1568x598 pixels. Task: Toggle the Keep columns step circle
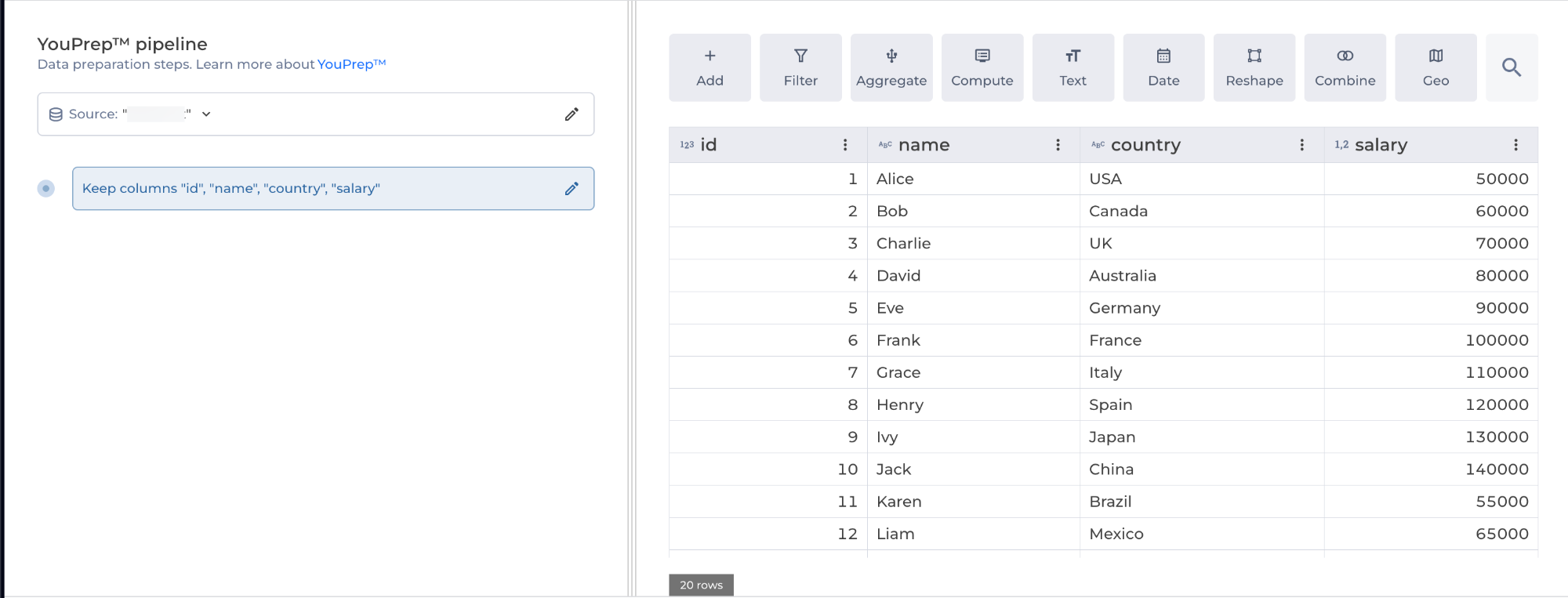[x=46, y=188]
